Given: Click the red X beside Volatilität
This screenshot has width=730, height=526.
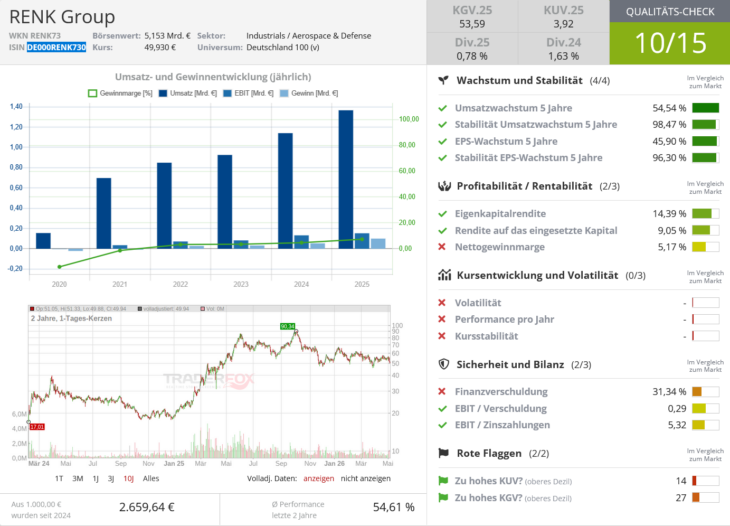Looking at the screenshot, I should (442, 303).
